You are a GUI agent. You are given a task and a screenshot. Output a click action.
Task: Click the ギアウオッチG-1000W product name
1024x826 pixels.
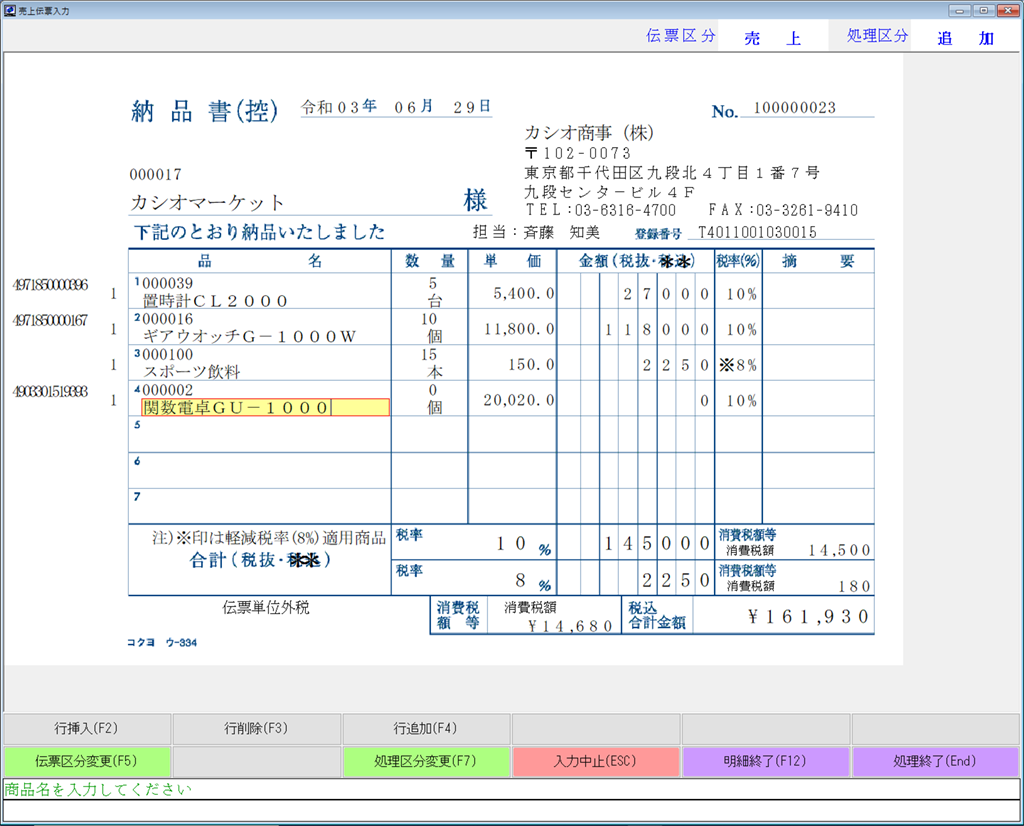click(x=250, y=336)
